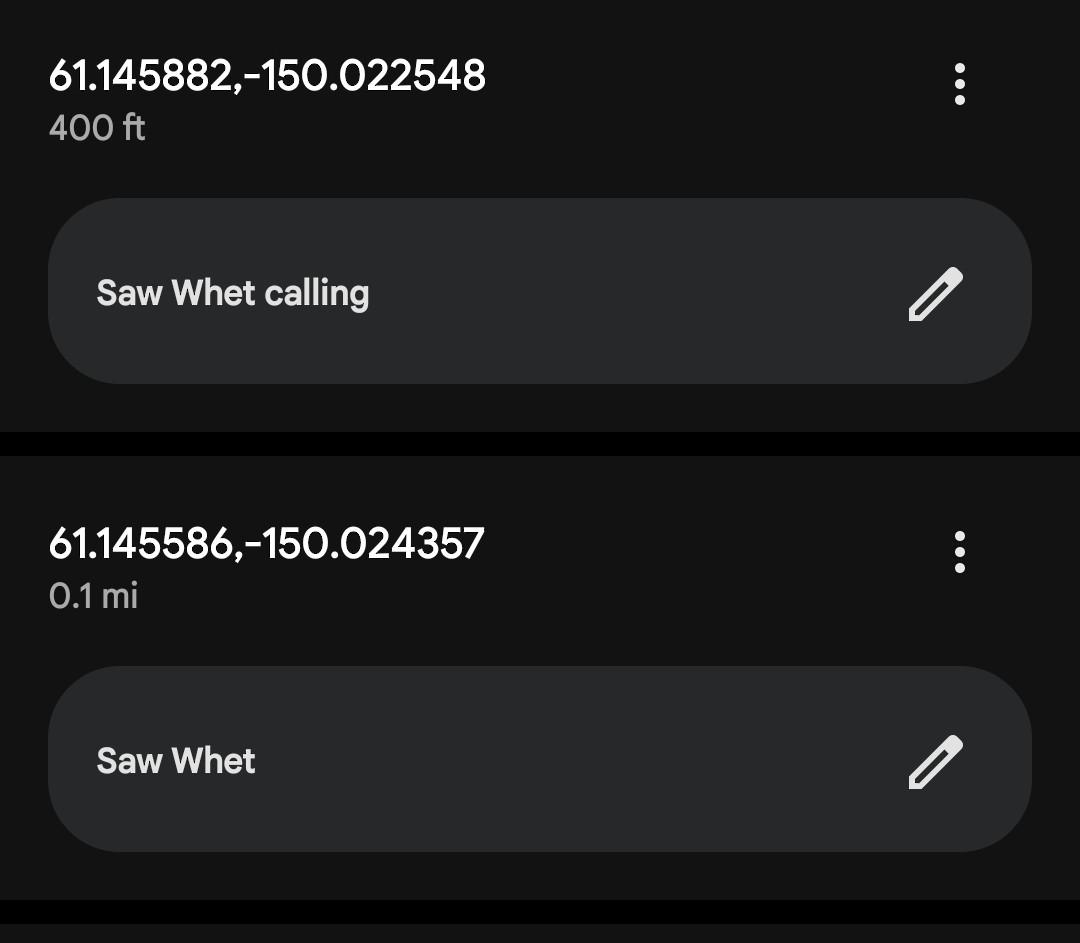Screen dimensions: 1080x943
Task: Edit the note on the 0.1 mi place
Action: click(x=935, y=762)
